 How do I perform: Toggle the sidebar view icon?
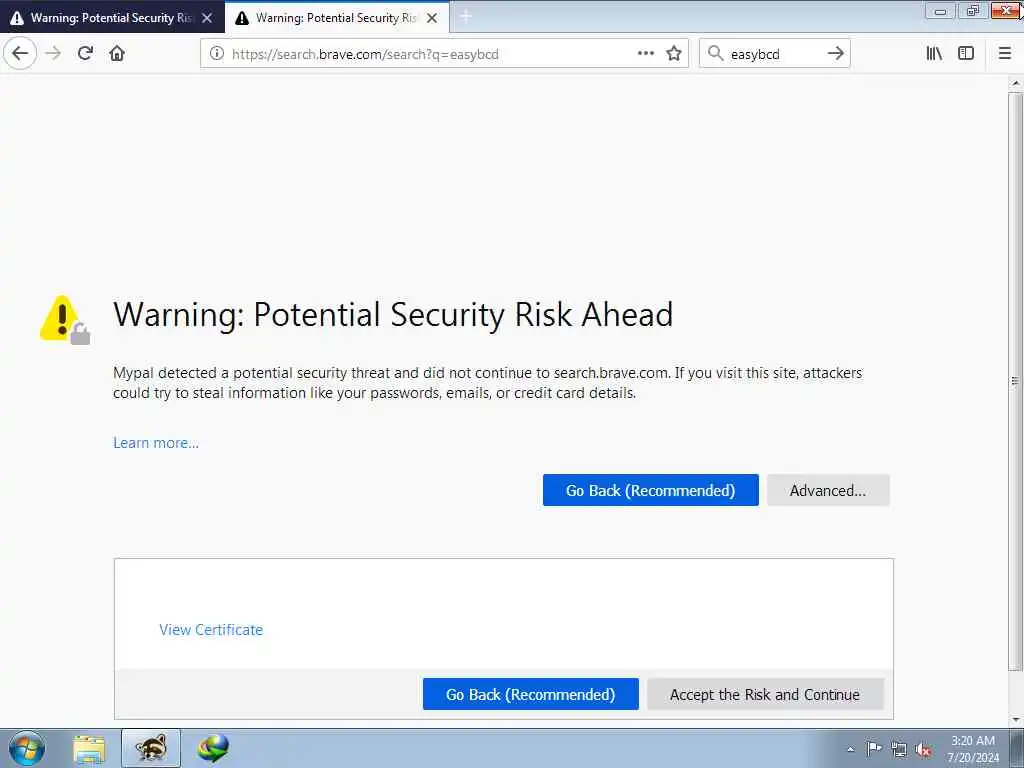point(966,54)
